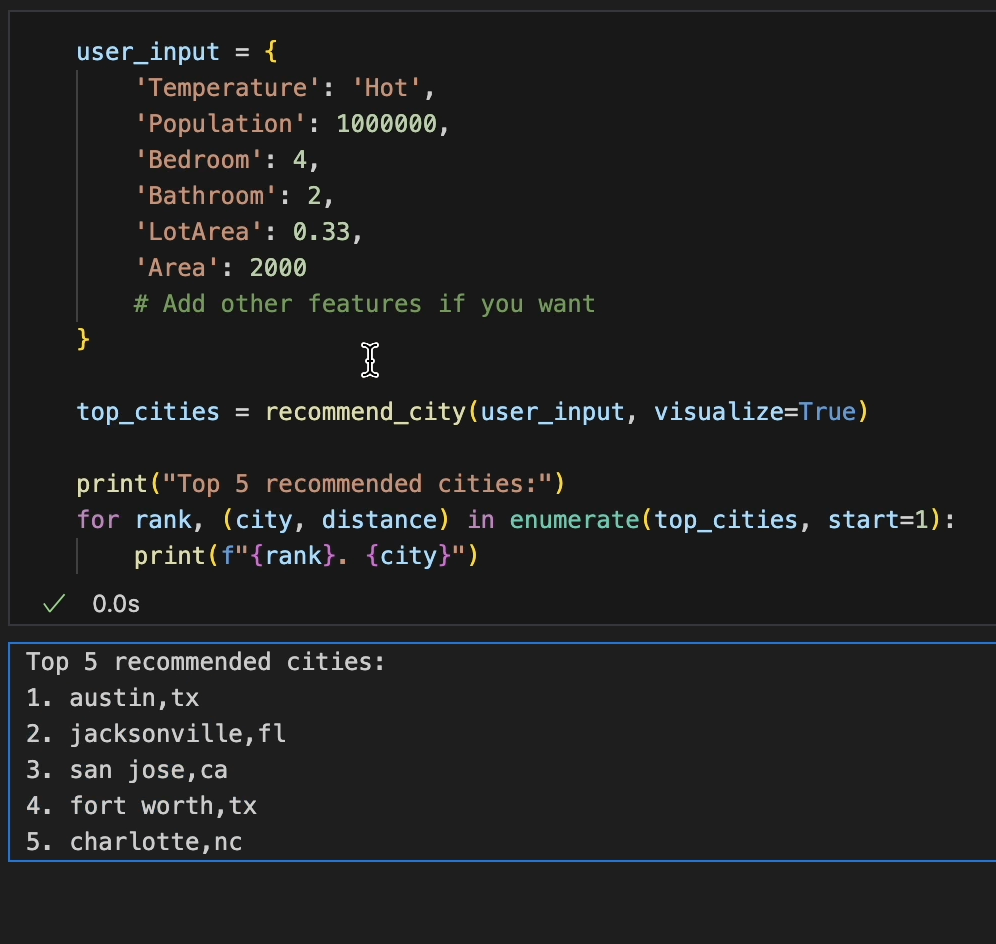Viewport: 996px width, 944px height.
Task: Click the austin,tx output line
Action: click(134, 698)
